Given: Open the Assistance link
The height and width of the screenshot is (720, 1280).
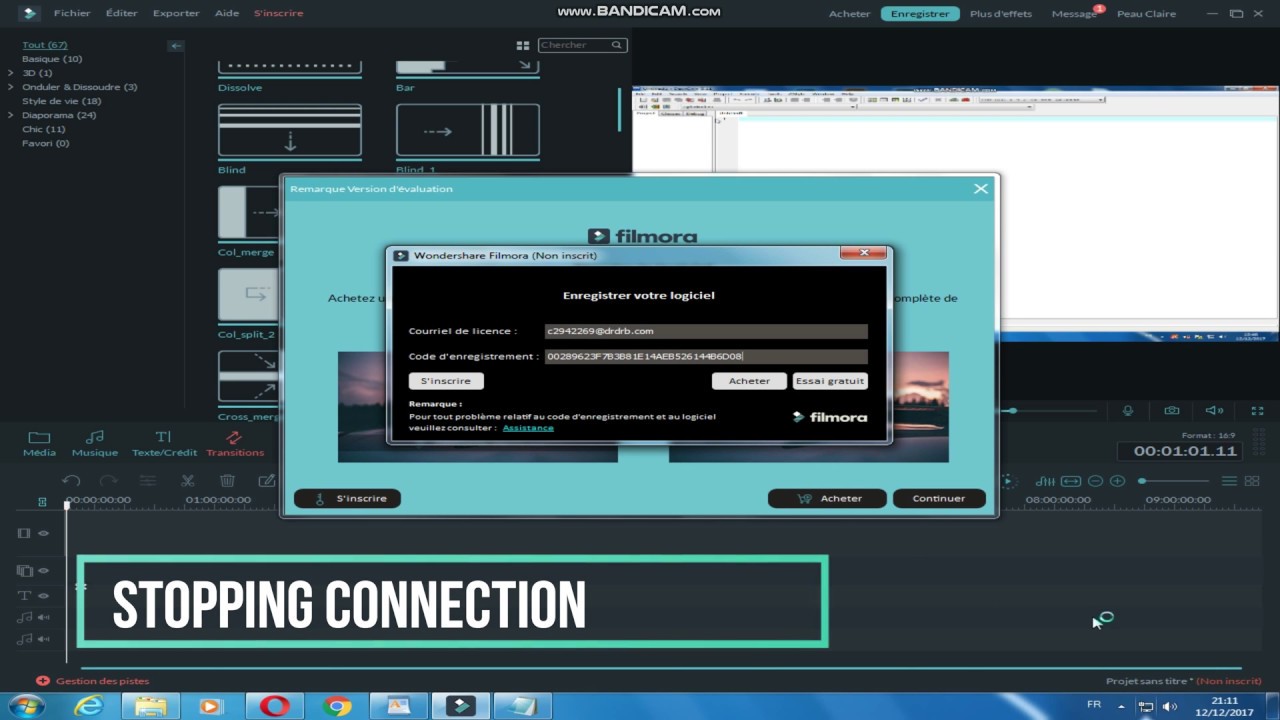Looking at the screenshot, I should 528,428.
